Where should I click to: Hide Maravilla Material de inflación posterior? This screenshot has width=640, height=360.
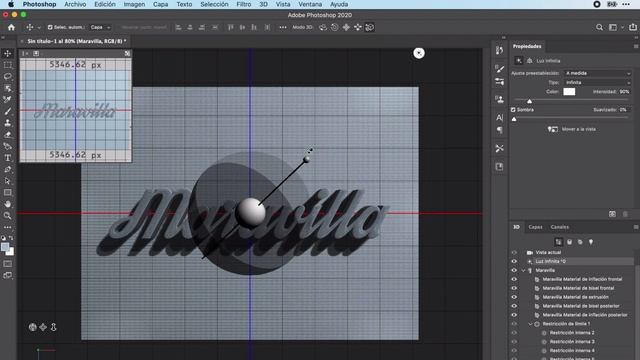[514, 315]
